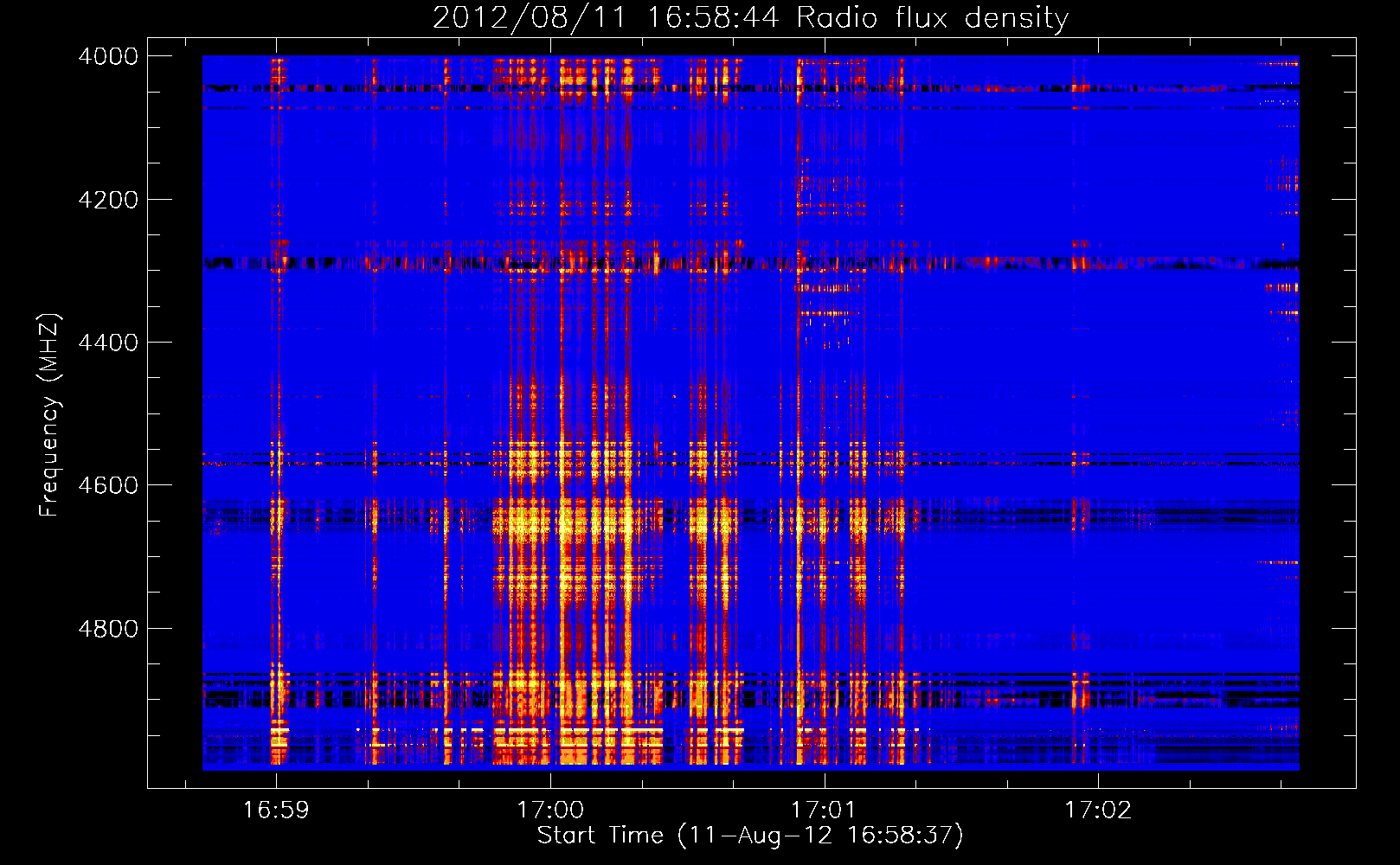Click the 4200 frequency axis label
Screen dimensions: 1400x865
click(108, 200)
